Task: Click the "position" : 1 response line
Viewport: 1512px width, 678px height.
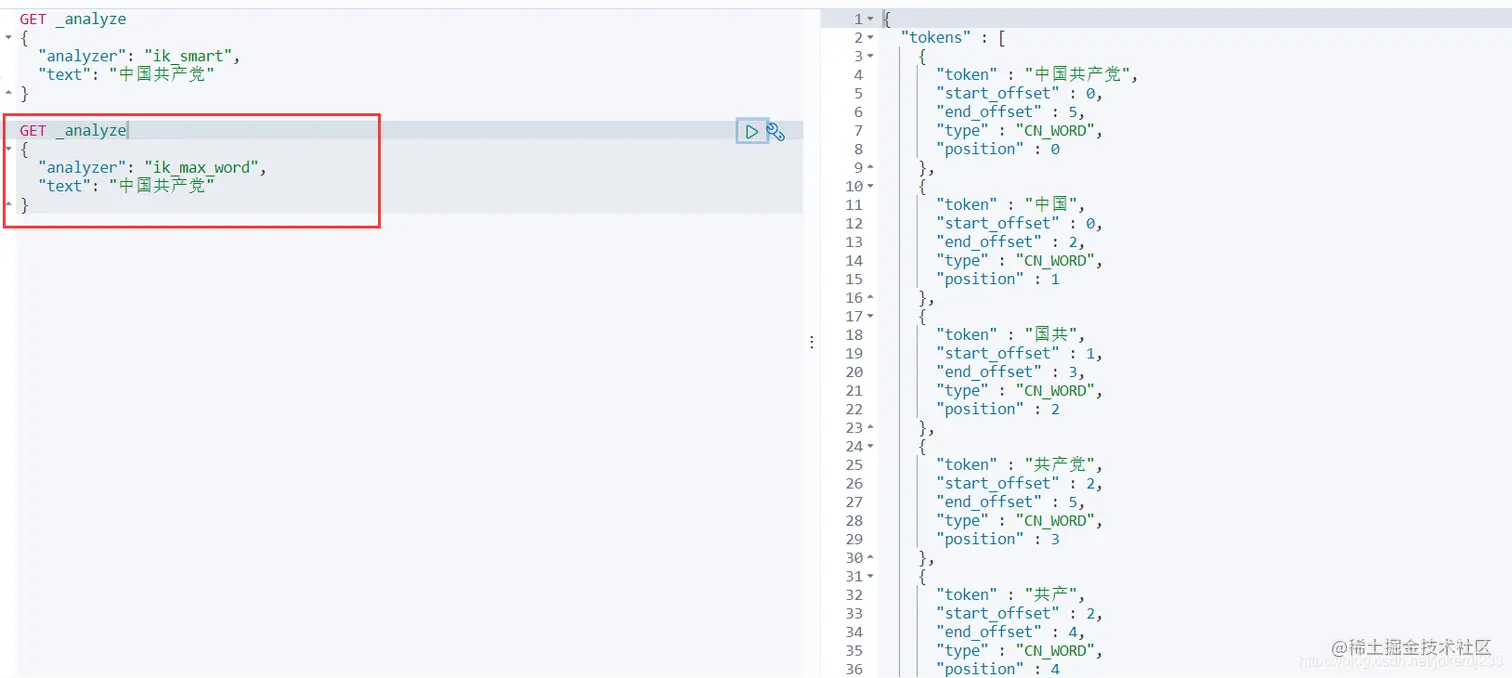Action: click(997, 279)
